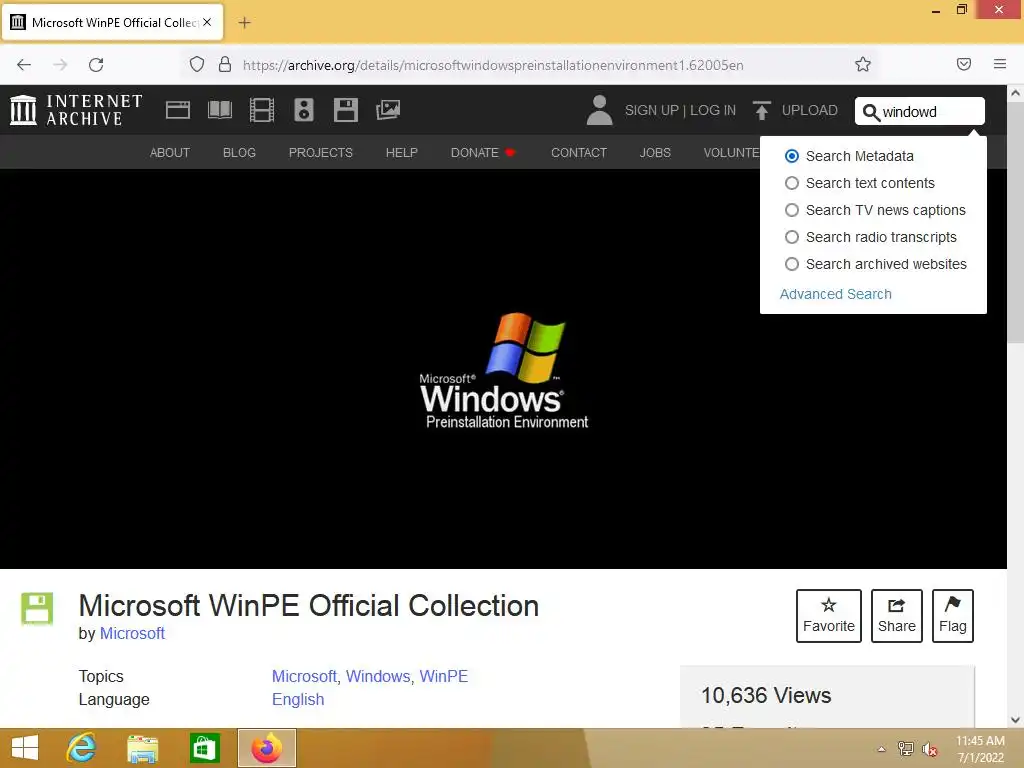Open the English language link

click(x=298, y=699)
